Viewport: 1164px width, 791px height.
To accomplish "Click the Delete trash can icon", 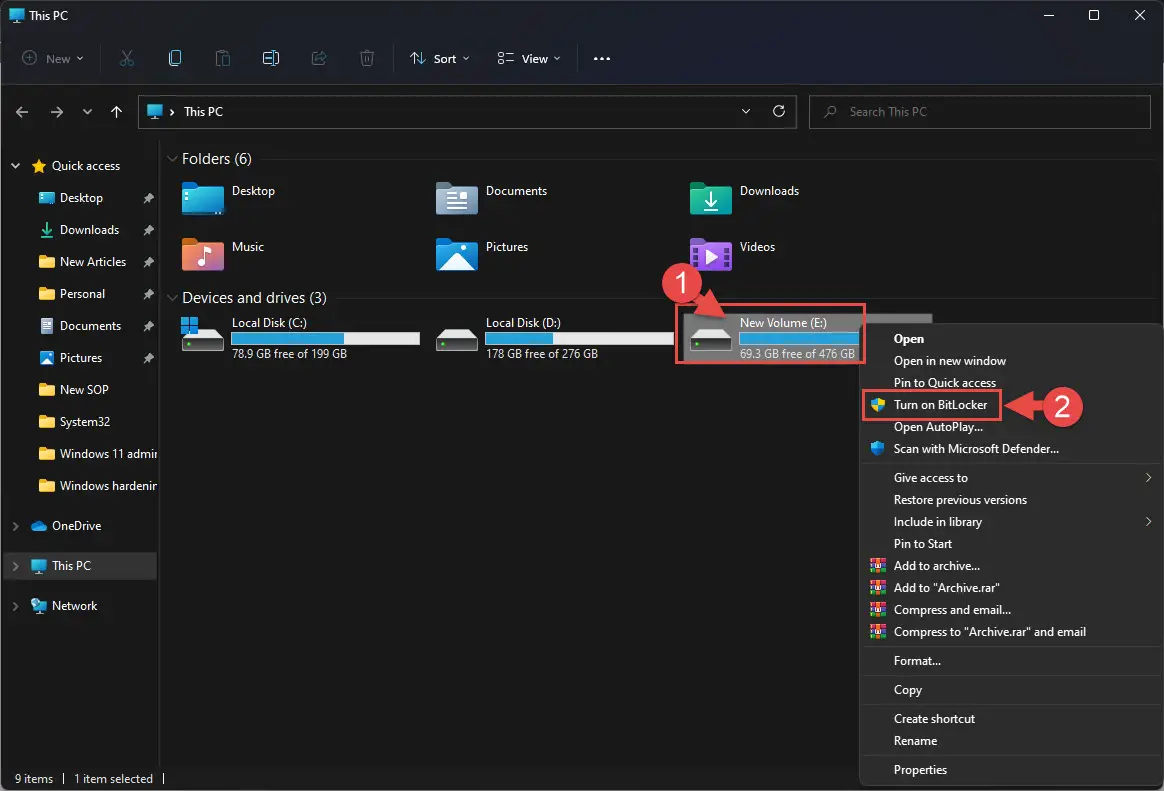I will pyautogui.click(x=367, y=59).
